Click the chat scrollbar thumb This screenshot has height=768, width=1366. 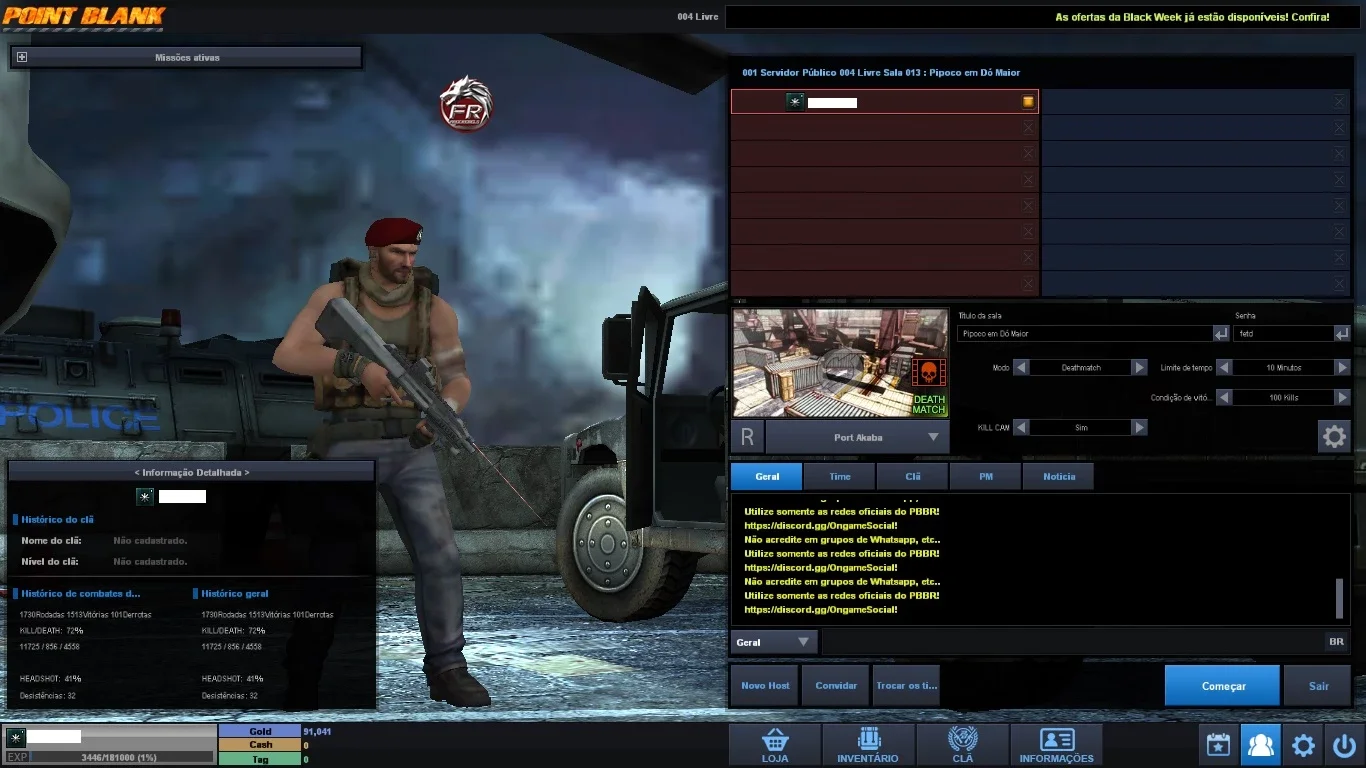(1340, 598)
